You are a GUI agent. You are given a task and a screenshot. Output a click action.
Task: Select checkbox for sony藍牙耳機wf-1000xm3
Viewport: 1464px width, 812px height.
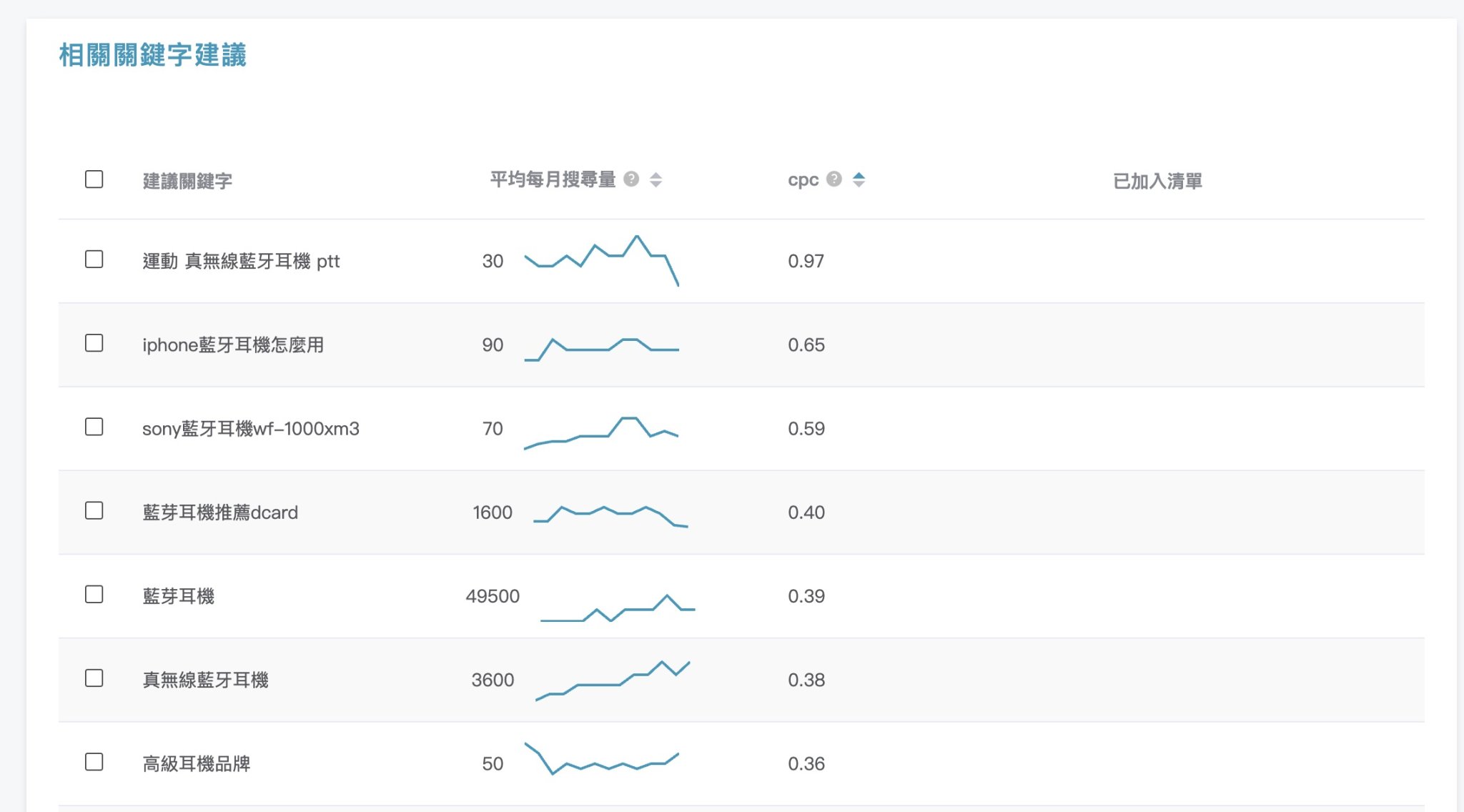click(94, 427)
